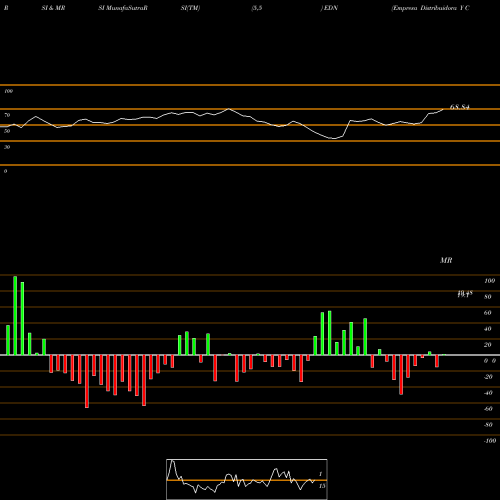The image size is (500, 500).
Task: Click the 'MR' panel title
Action: tap(446, 260)
